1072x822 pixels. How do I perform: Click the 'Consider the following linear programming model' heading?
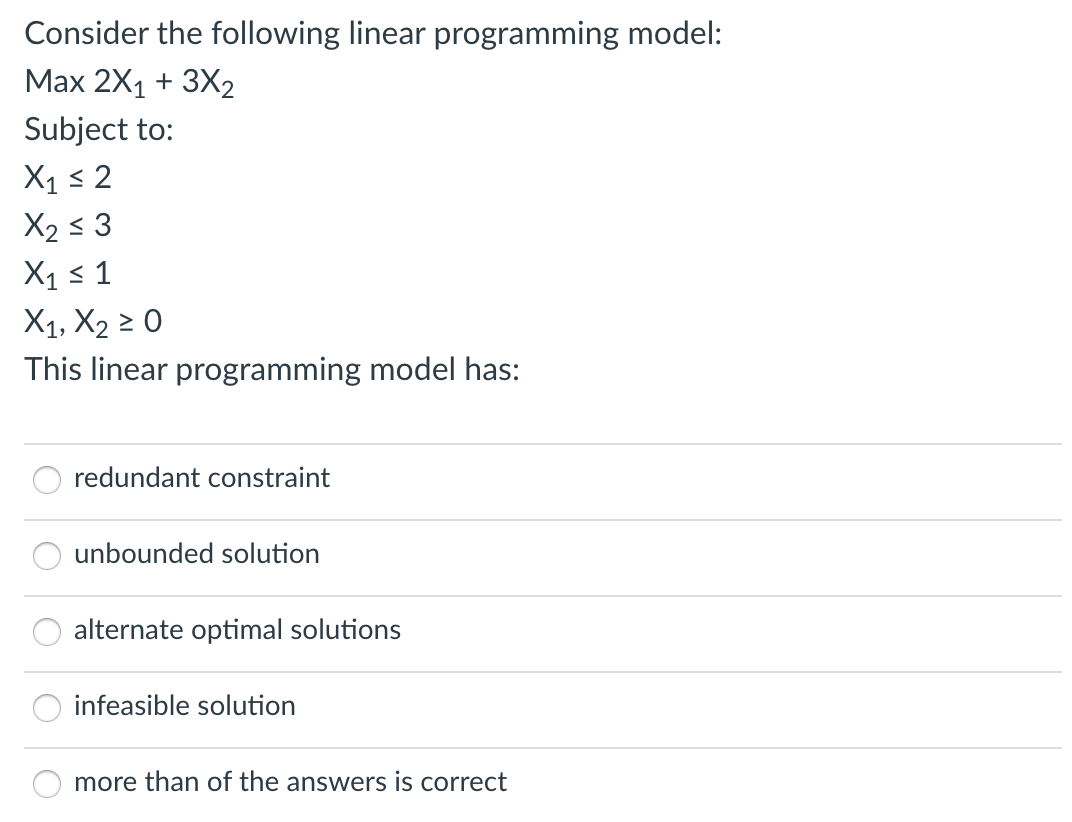click(373, 34)
